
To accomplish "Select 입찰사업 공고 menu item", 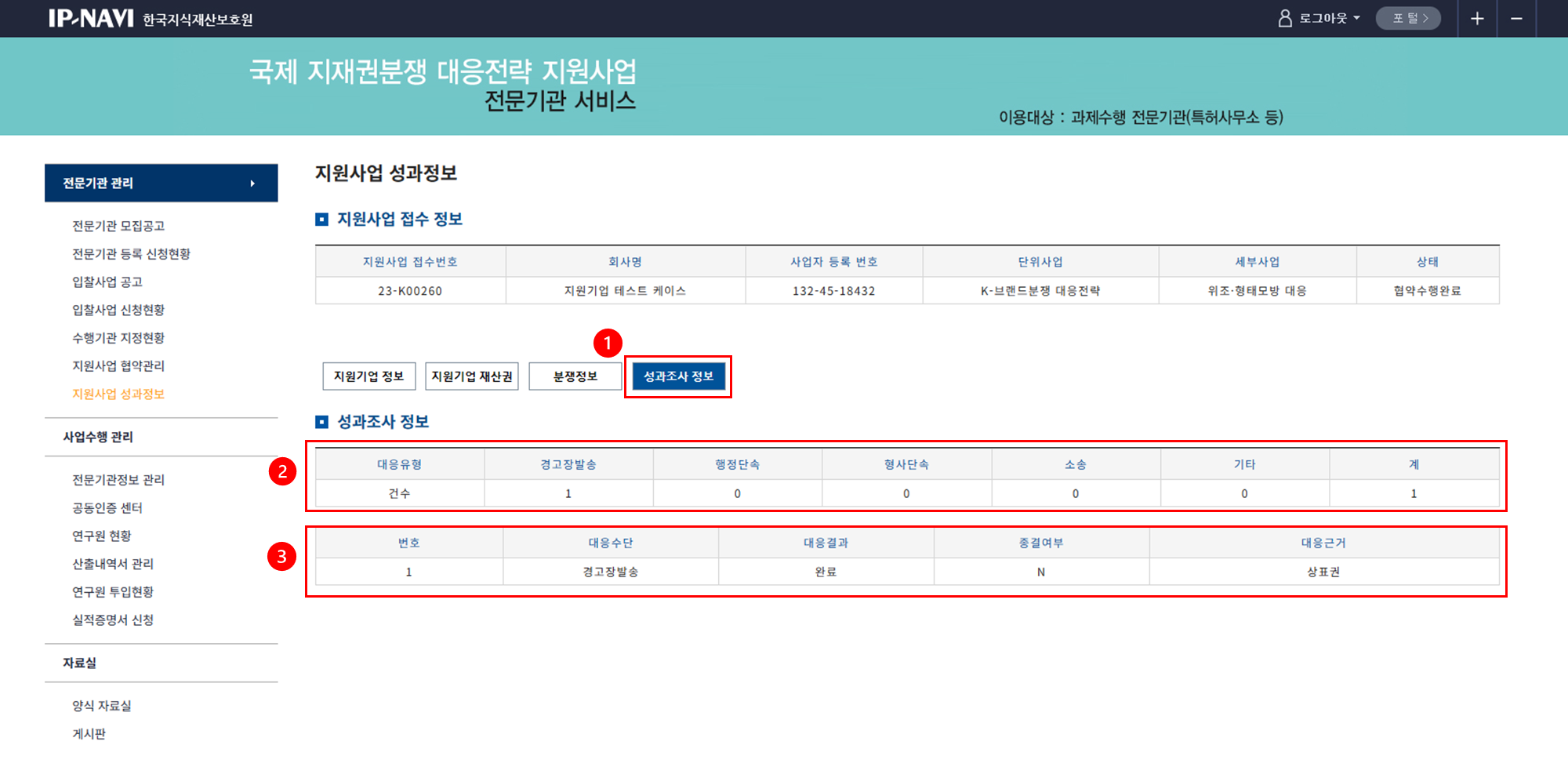I will 107,282.
